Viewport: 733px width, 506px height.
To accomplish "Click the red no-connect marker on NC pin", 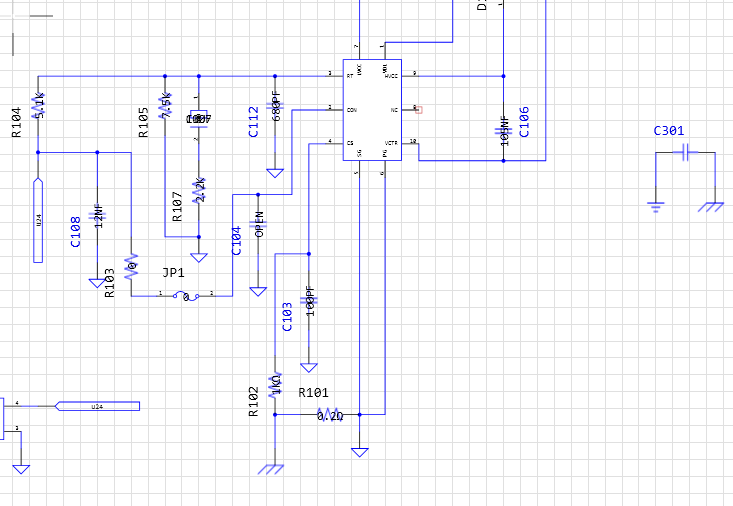I will 419,110.
